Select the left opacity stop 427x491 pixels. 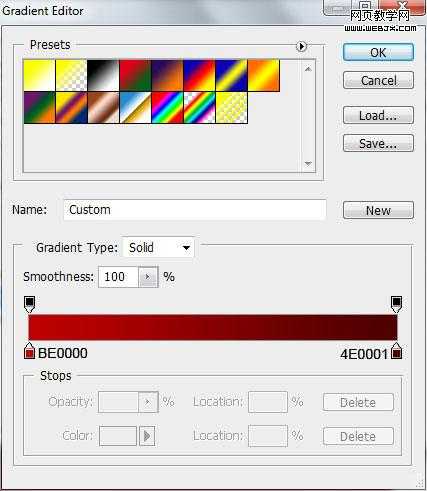pos(29,304)
